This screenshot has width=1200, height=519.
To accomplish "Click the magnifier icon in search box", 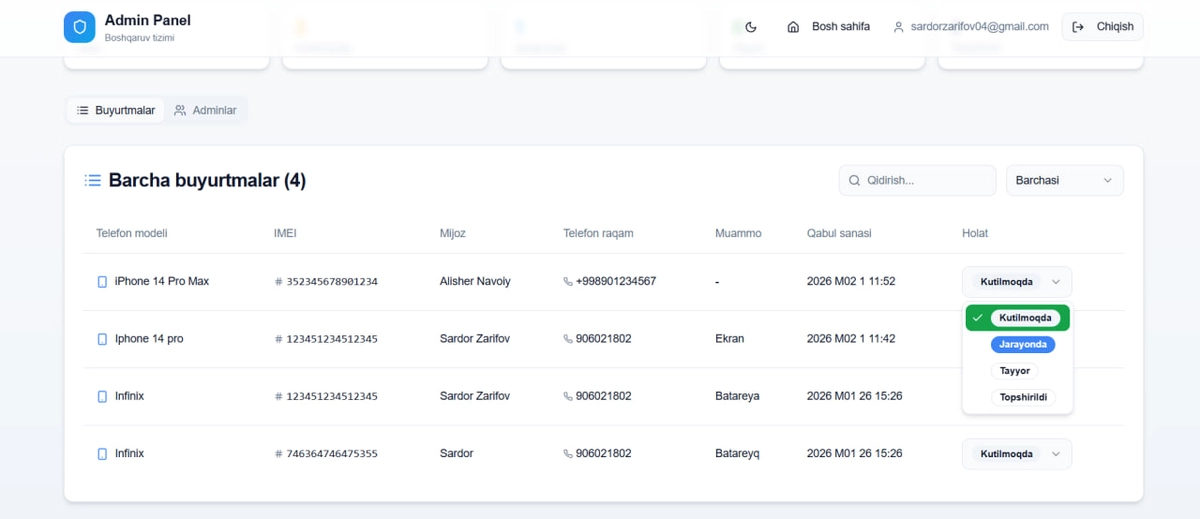I will (854, 181).
